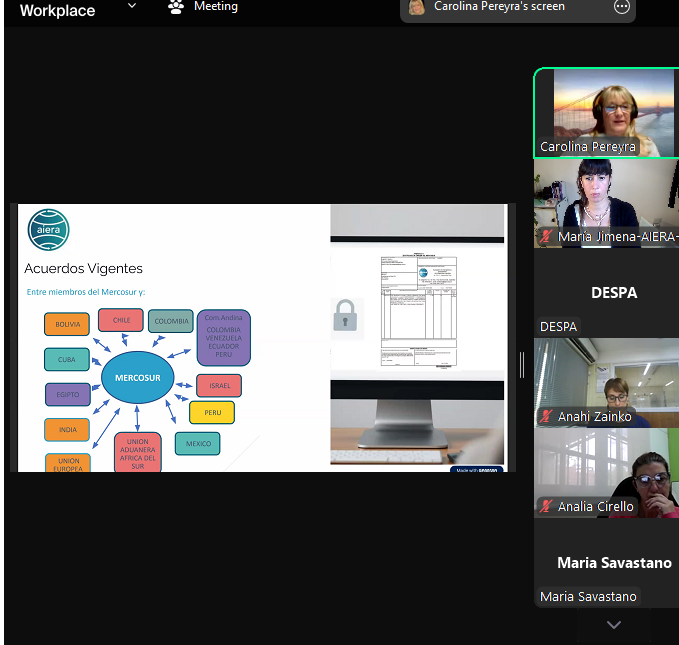679x645 pixels.
Task: Click the MERCOSUR ellipse in the diagram
Action: [x=138, y=378]
